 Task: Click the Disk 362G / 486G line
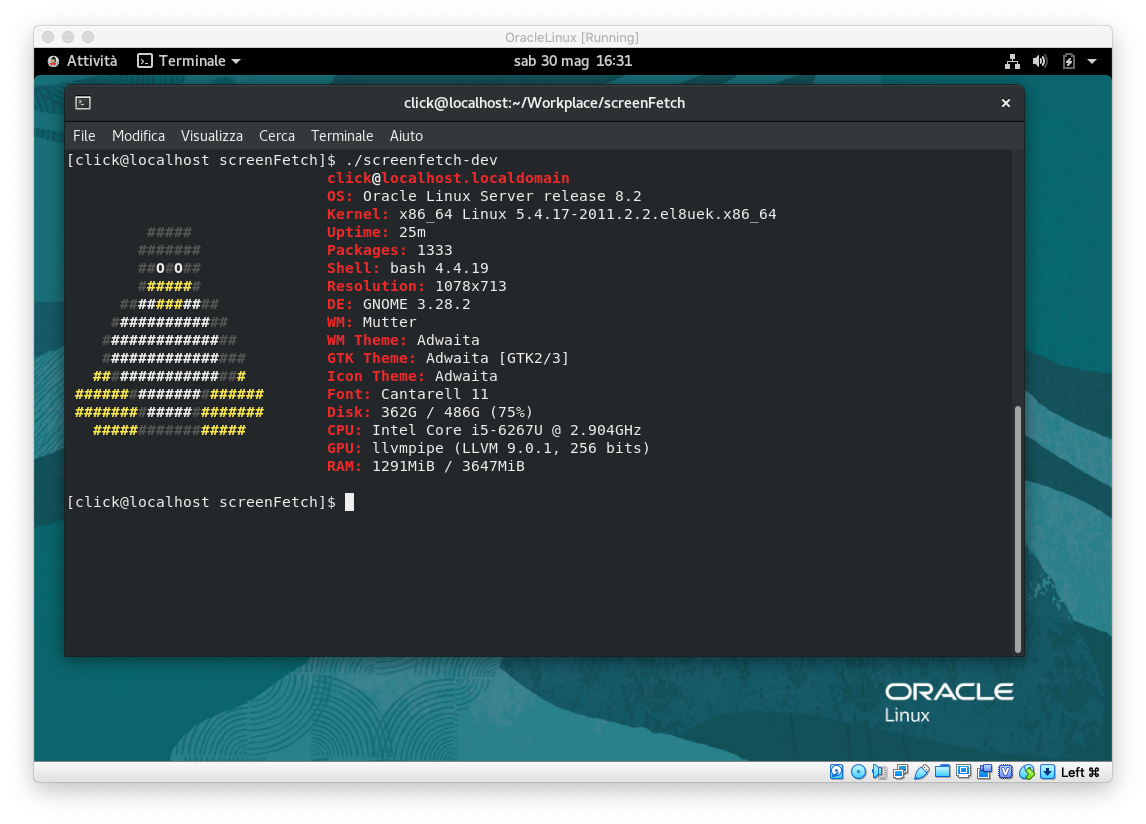430,412
